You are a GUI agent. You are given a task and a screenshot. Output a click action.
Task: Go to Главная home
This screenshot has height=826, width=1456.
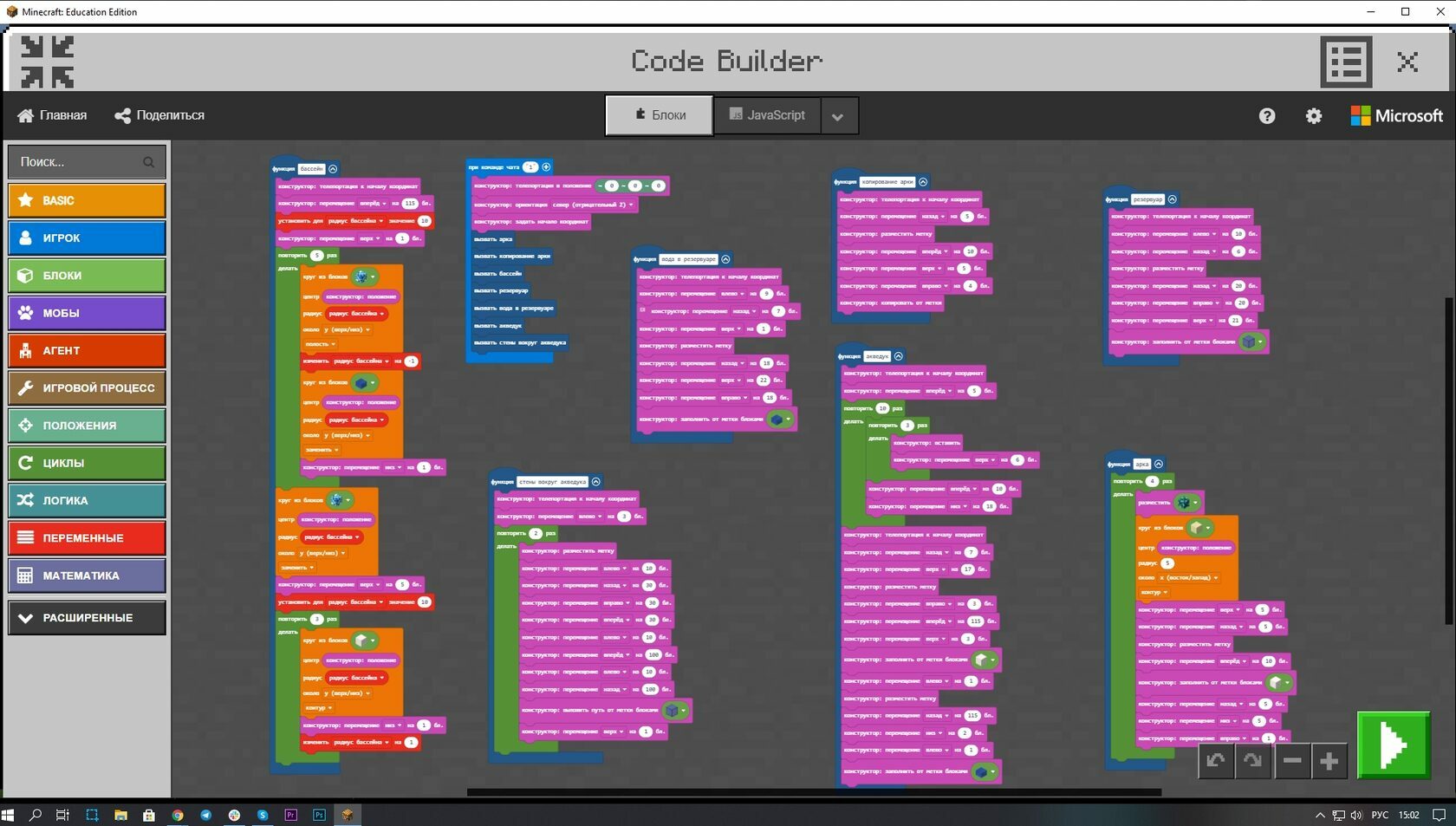pyautogui.click(x=52, y=115)
